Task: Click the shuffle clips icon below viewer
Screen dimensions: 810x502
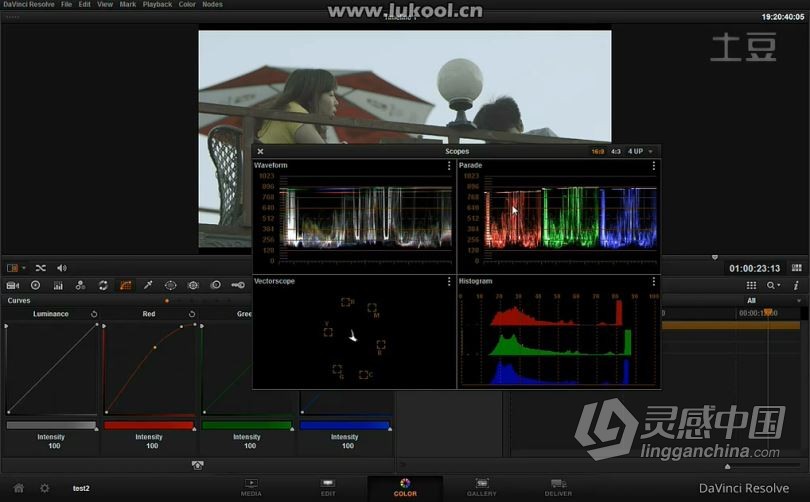Action: tap(41, 268)
